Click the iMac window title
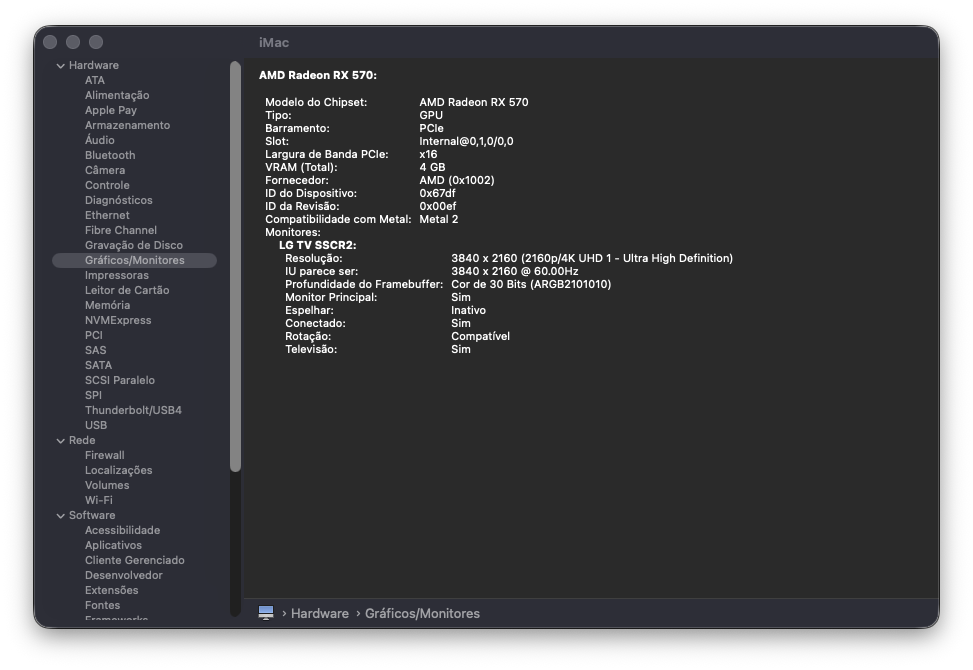Viewport: 973px width, 670px height. [274, 43]
